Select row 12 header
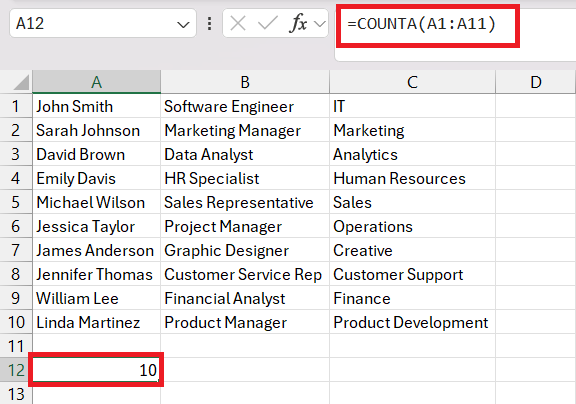 point(16,370)
